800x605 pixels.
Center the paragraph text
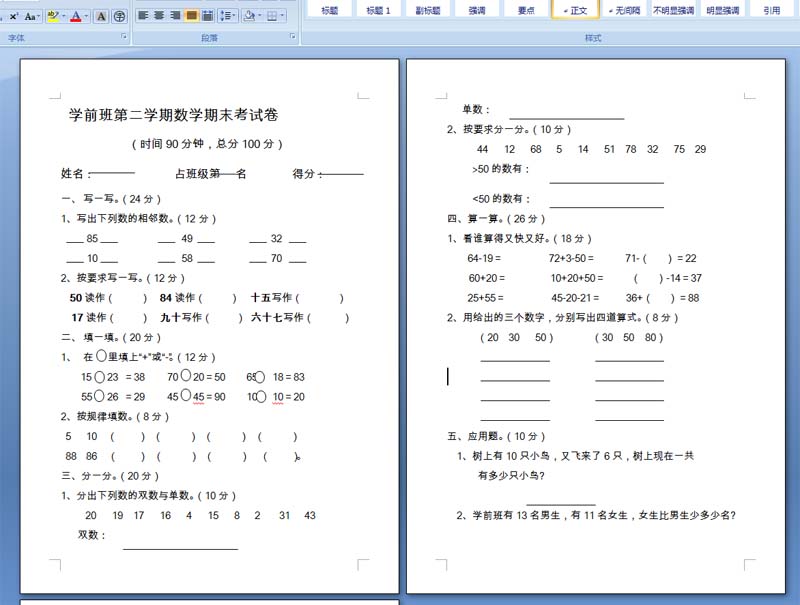pyautogui.click(x=159, y=16)
